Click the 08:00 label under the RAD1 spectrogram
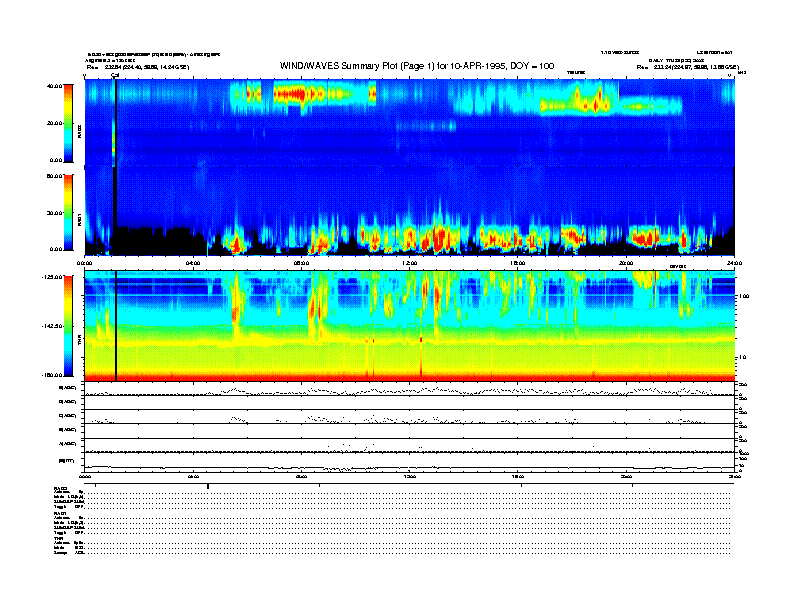The width and height of the screenshot is (792, 612). point(301,263)
